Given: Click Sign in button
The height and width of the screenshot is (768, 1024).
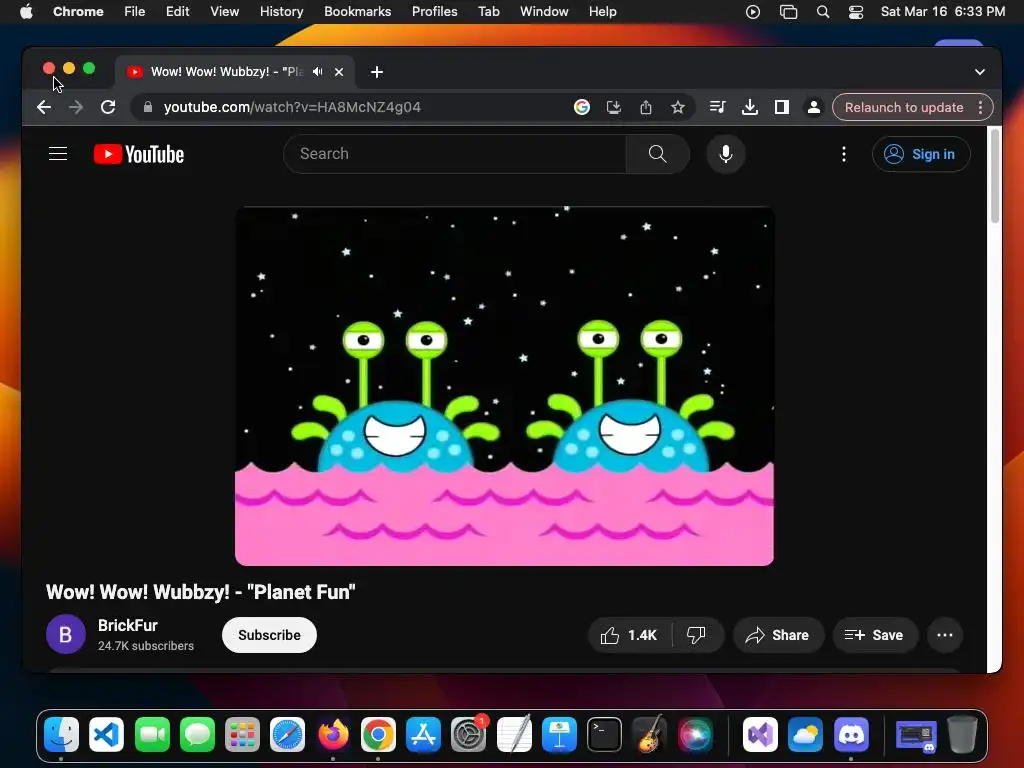Looking at the screenshot, I should pyautogui.click(x=921, y=154).
